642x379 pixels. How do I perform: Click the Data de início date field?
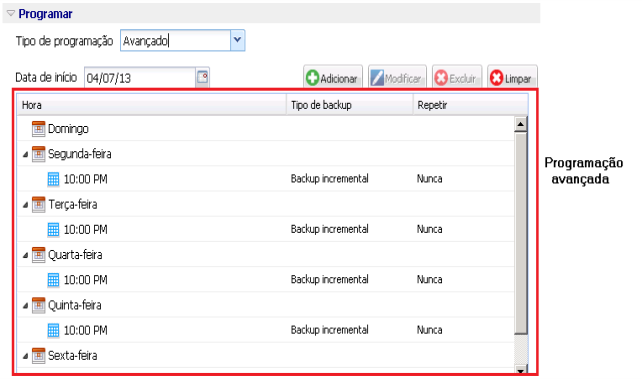tap(140, 78)
